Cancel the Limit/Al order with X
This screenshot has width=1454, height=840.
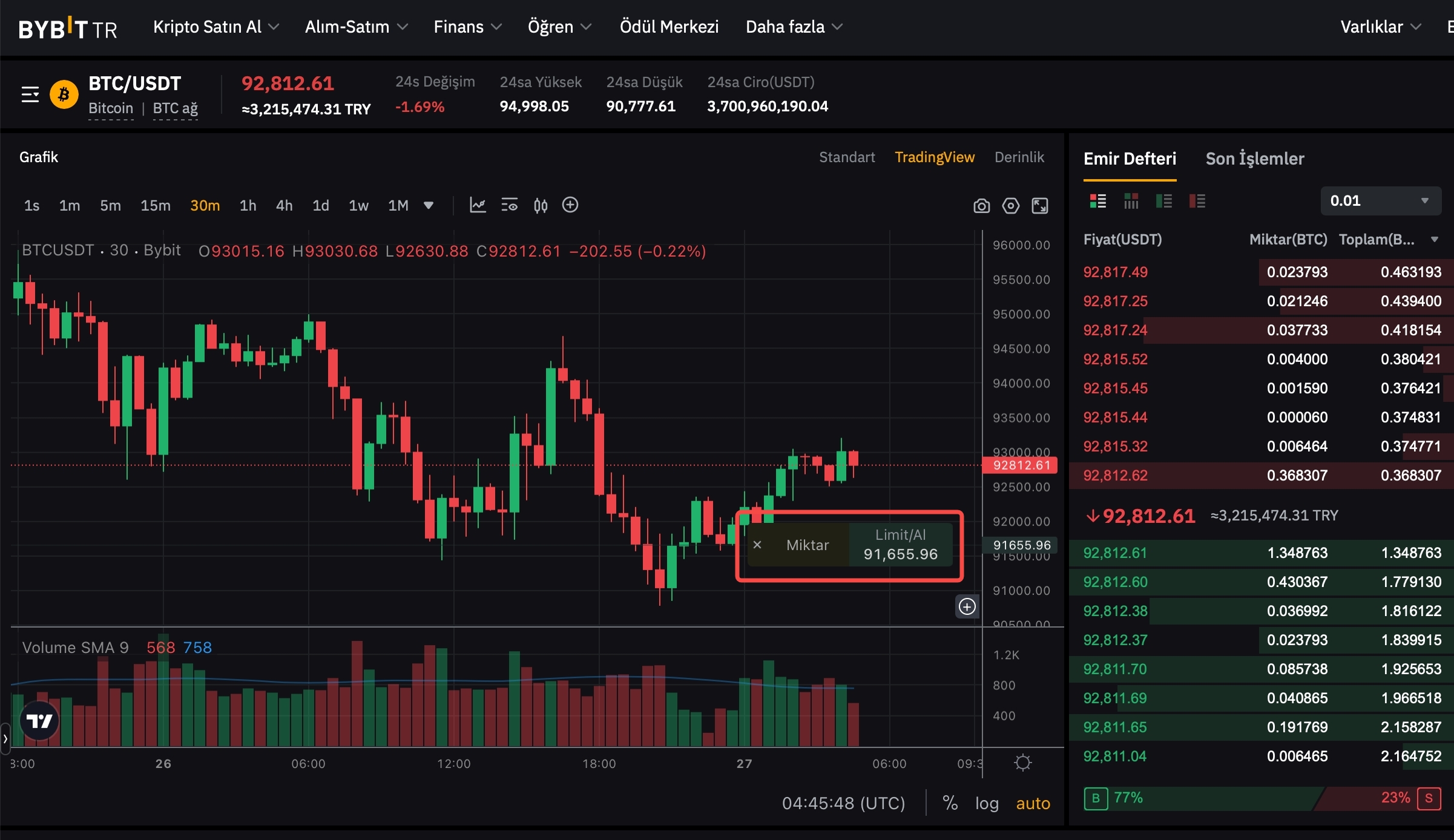pos(757,545)
